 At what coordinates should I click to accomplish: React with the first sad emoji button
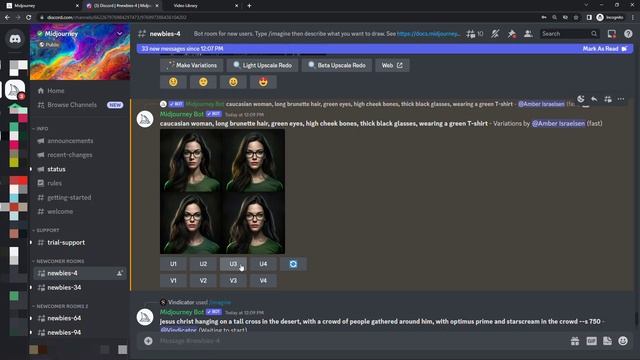point(173,82)
